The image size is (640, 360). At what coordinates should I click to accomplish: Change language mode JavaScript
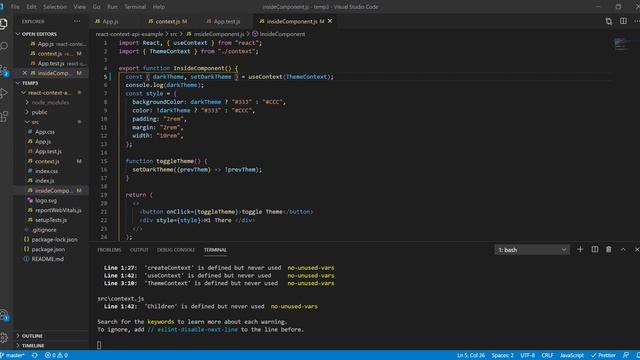(x=571, y=355)
